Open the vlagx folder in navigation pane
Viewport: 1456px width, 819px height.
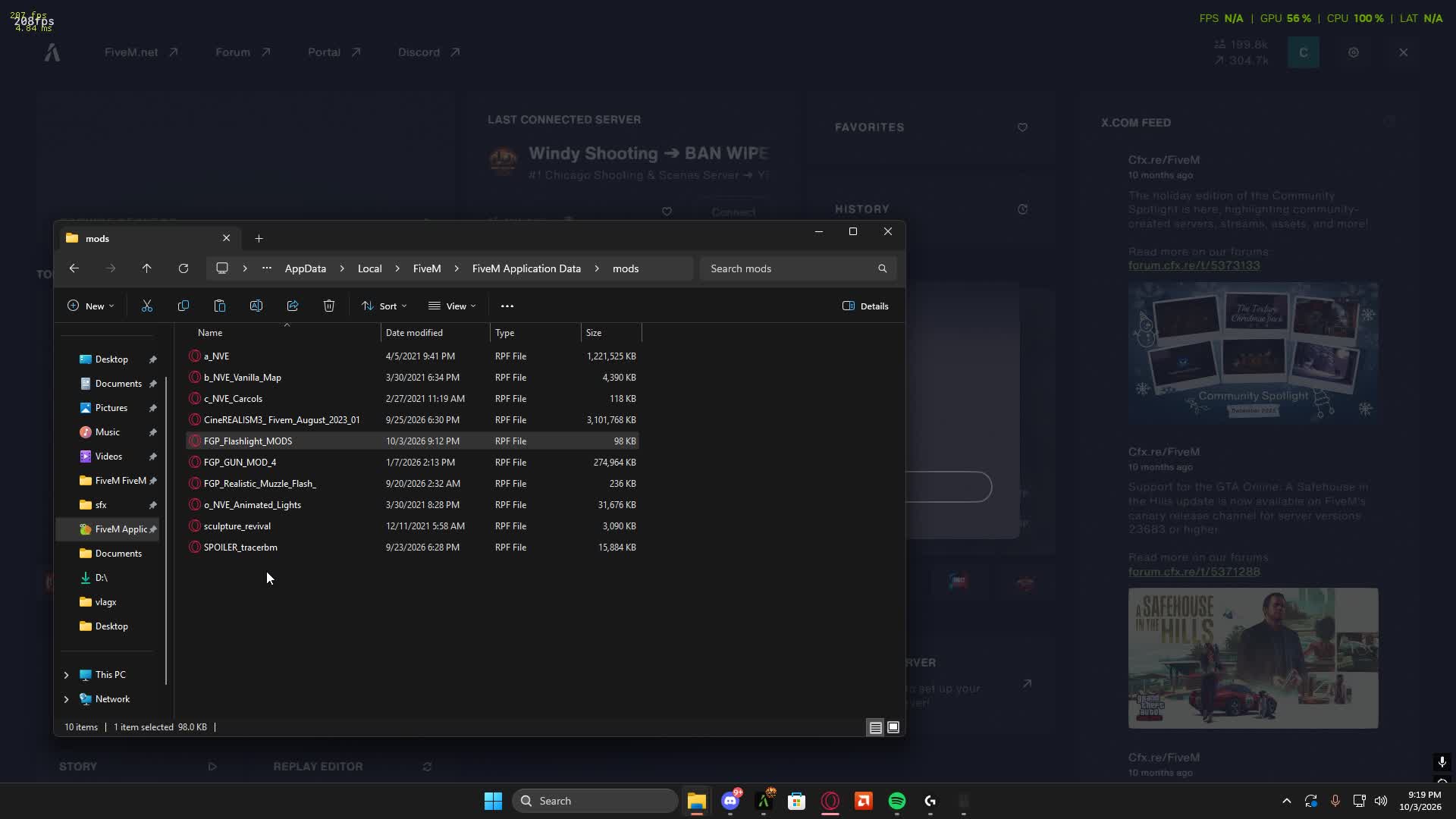(106, 602)
